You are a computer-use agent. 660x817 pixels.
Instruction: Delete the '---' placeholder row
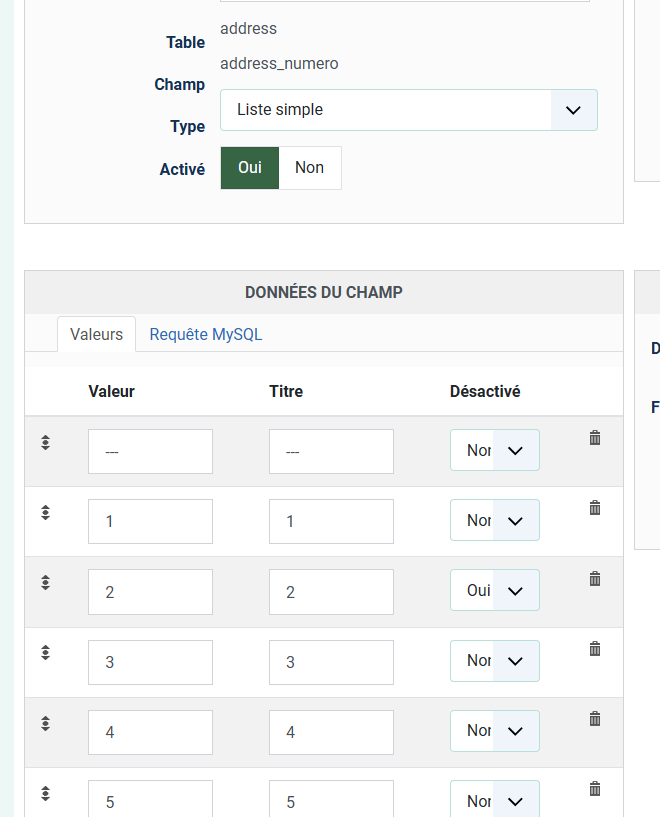[595, 438]
